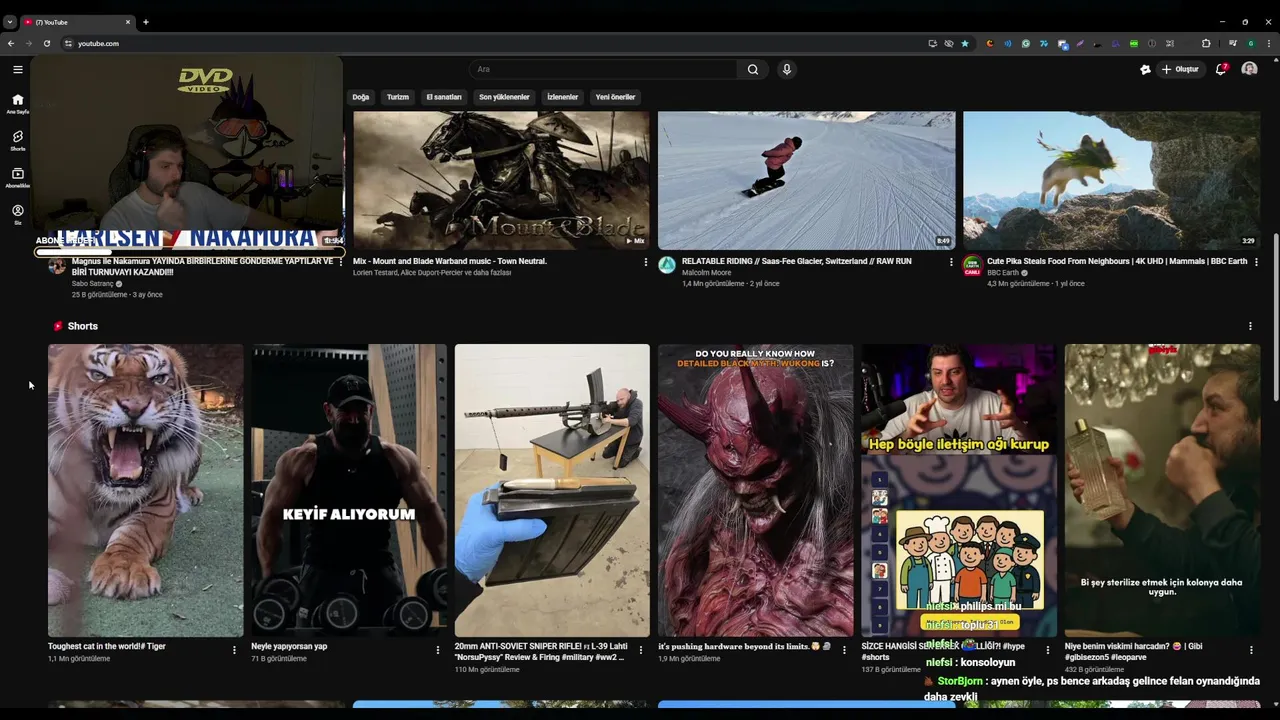Open Abonelikler subscriptions in the sidebar
Image resolution: width=1280 pixels, height=720 pixels.
point(18,177)
